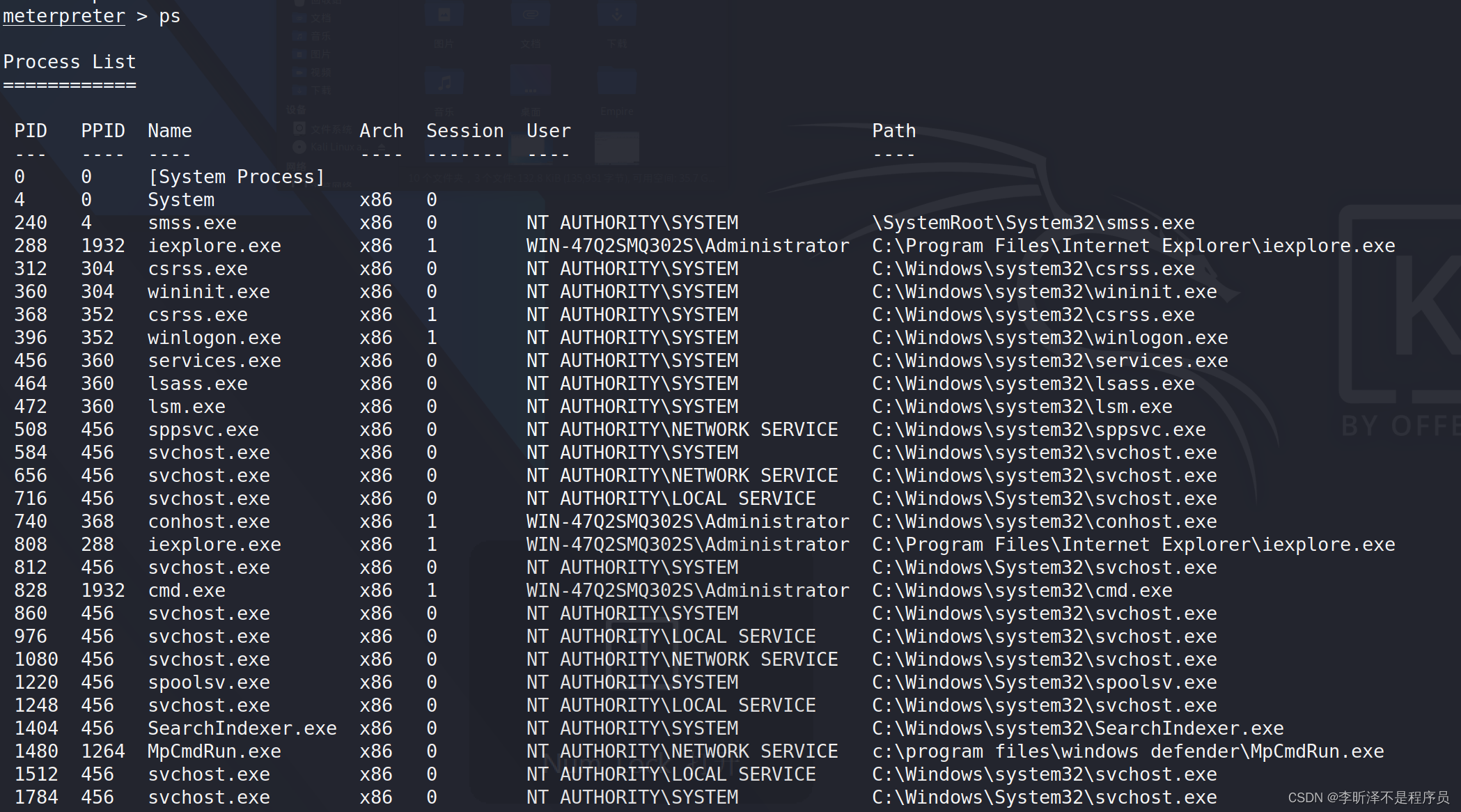The height and width of the screenshot is (812, 1461).
Task: Click PID 656 in the process list
Action: [31, 476]
